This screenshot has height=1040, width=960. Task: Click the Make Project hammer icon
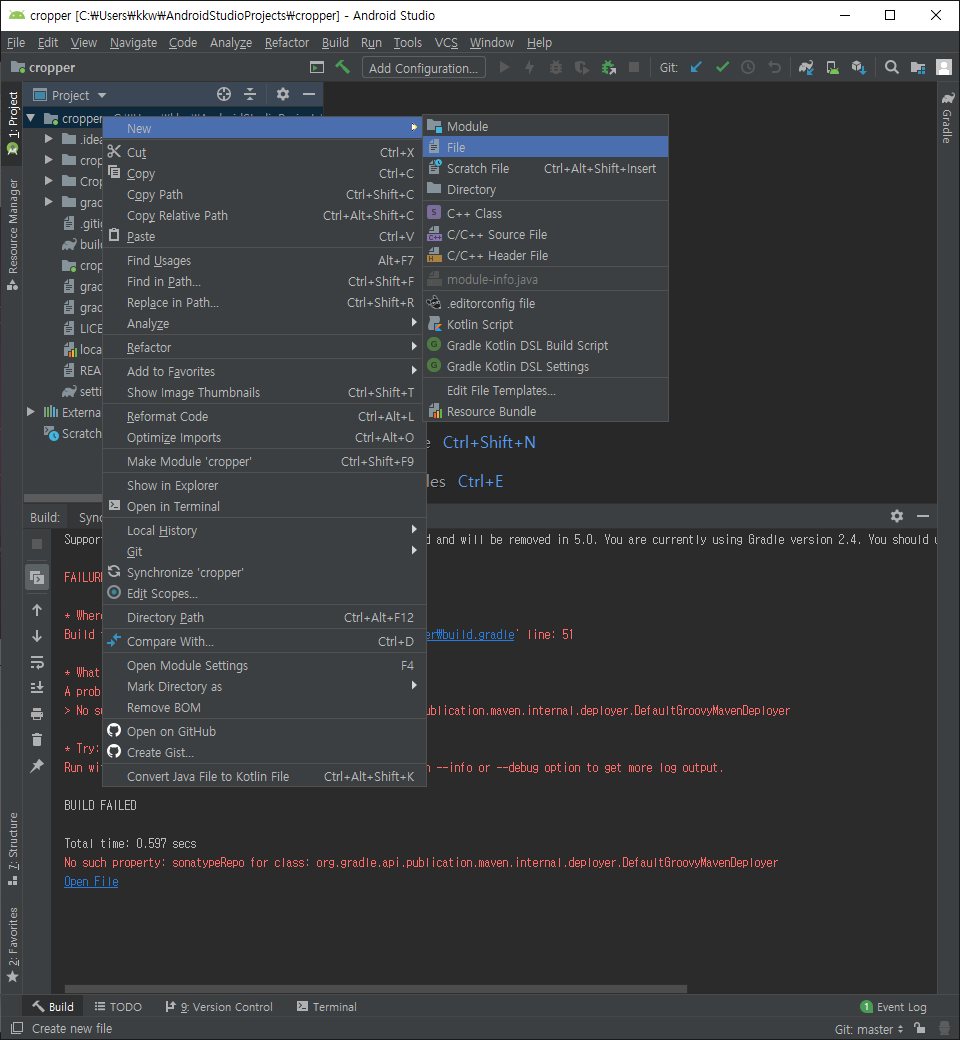[x=342, y=67]
